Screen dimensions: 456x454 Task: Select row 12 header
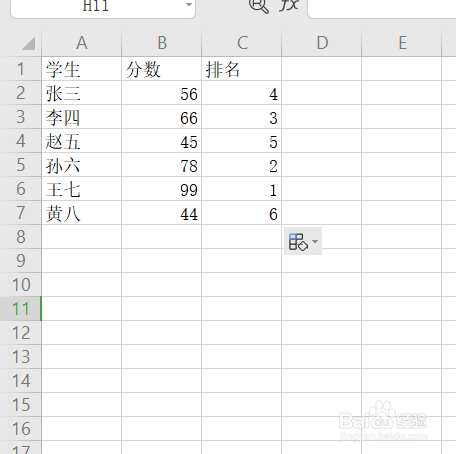pos(21,333)
